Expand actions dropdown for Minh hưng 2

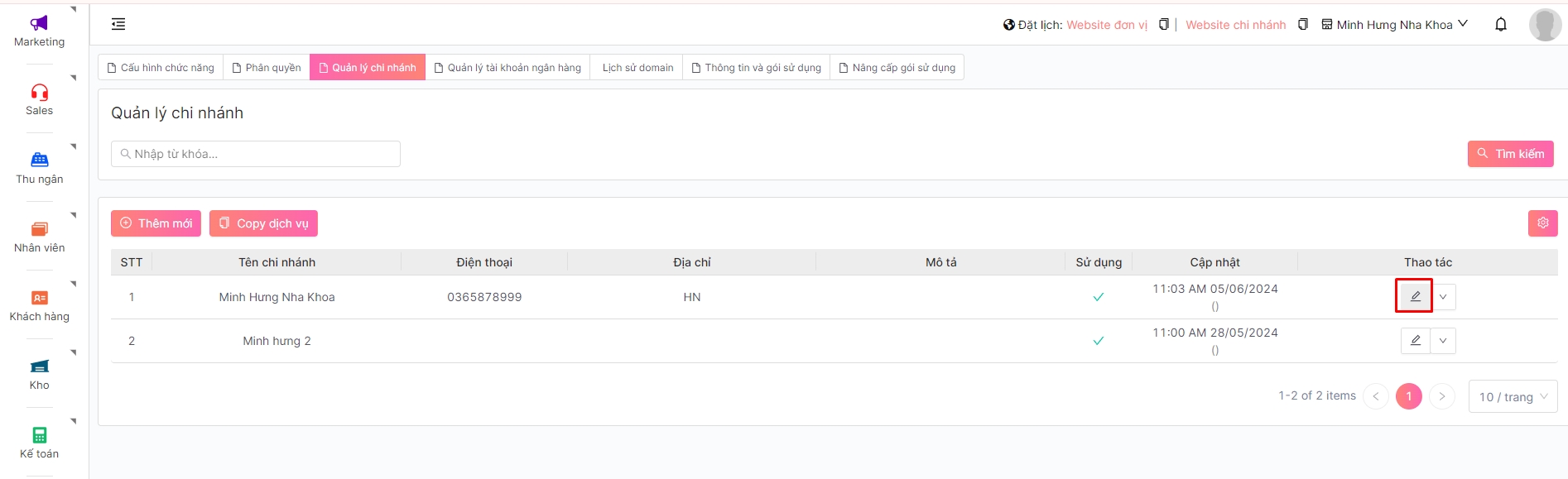pyautogui.click(x=1443, y=341)
